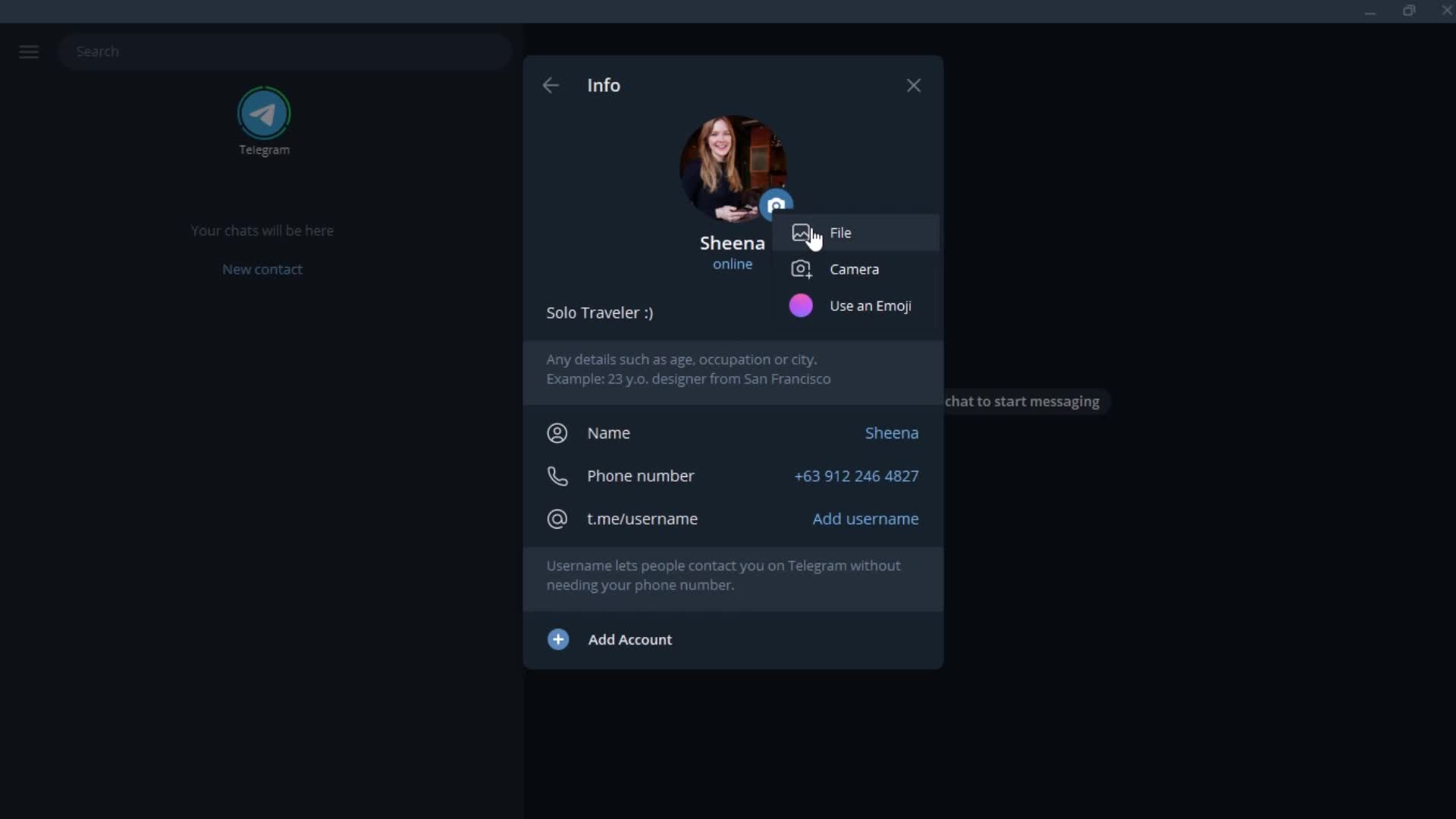Click the Add Account plus button
This screenshot has width=1456, height=819.
point(559,641)
